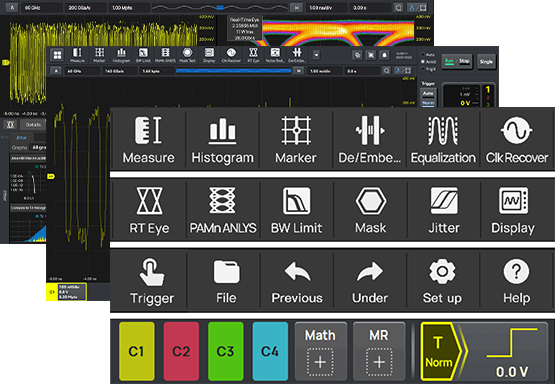Viewport: 555px width, 384px height.
Task: Toggle green channel C3 button
Action: pos(226,351)
